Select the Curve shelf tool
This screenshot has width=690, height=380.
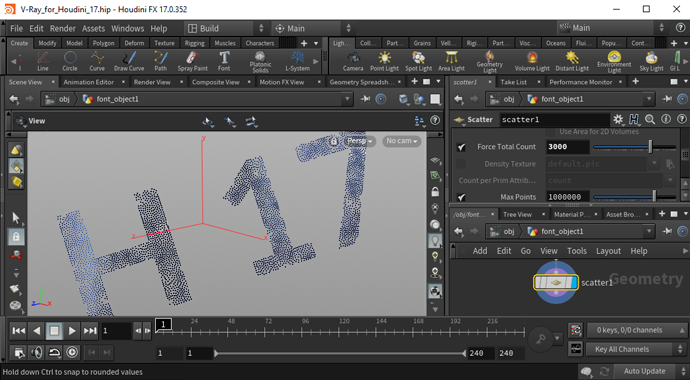pos(97,61)
